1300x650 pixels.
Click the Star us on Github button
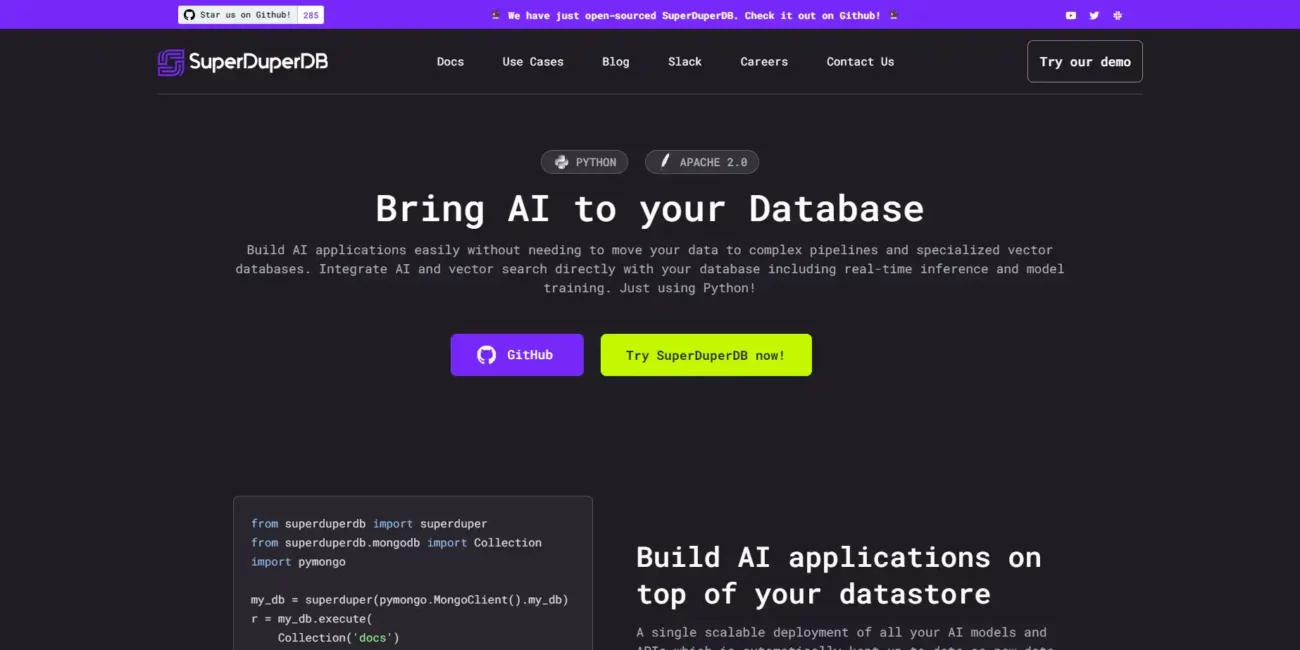(238, 15)
